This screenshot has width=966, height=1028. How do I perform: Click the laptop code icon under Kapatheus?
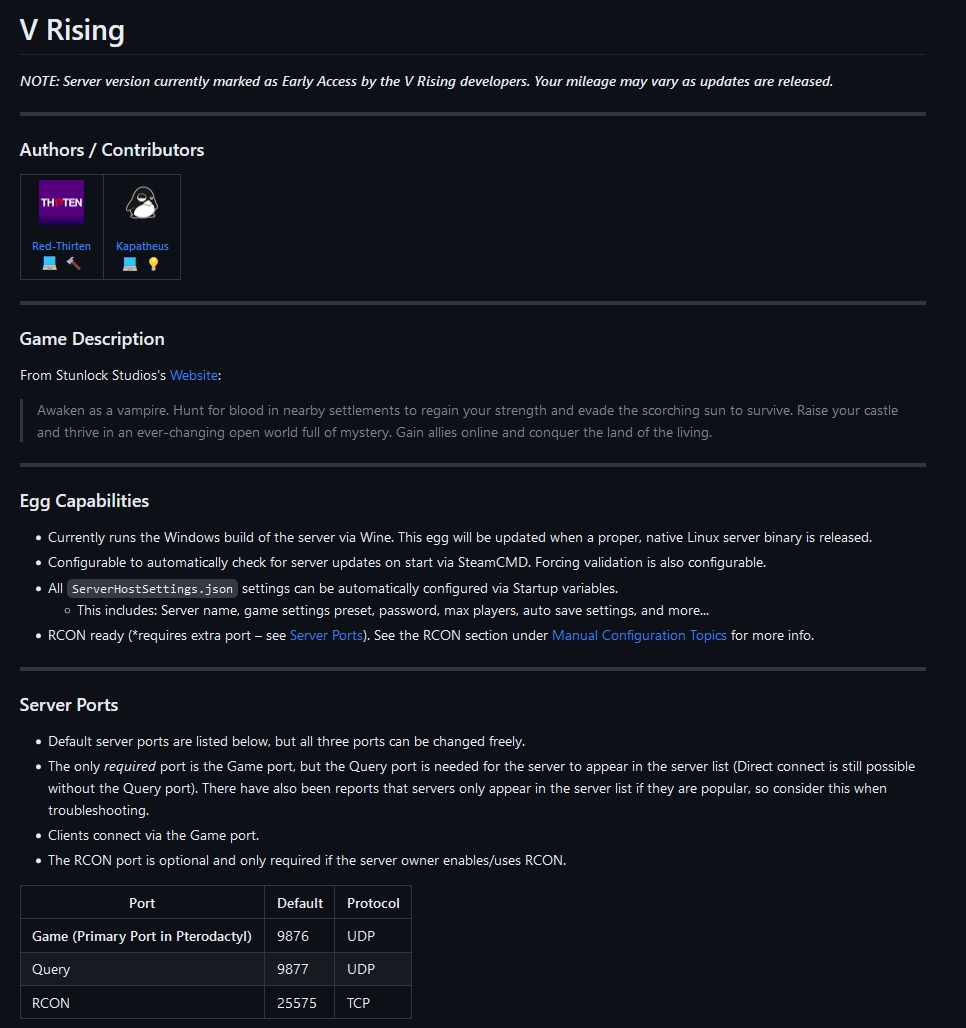(130, 264)
